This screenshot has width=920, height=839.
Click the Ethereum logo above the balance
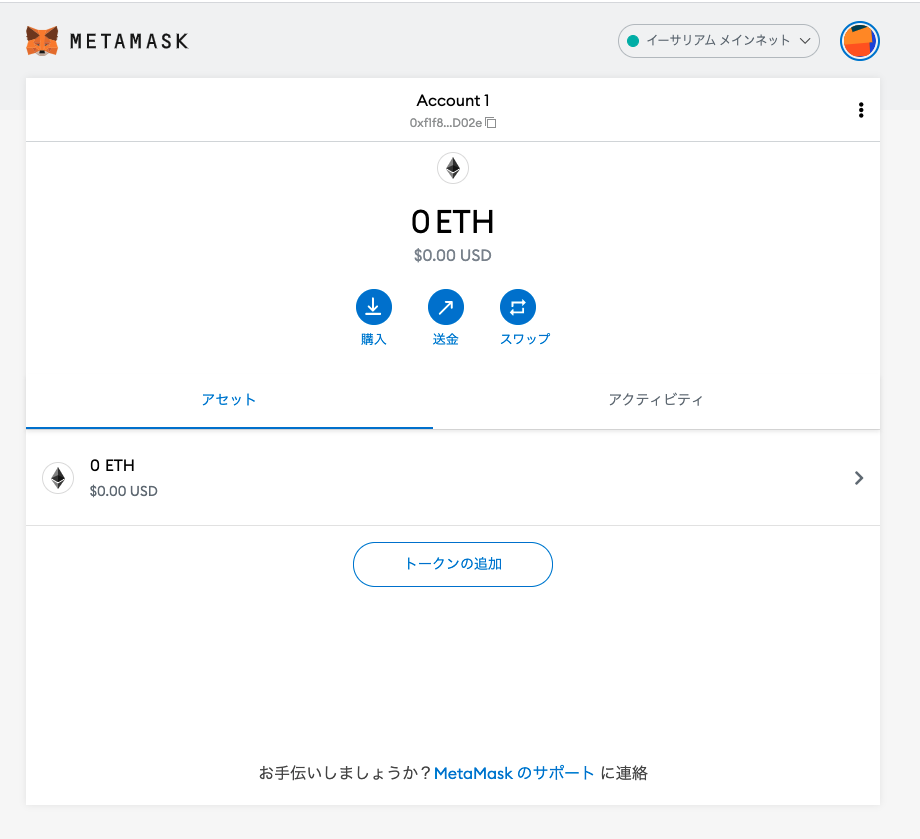(453, 168)
